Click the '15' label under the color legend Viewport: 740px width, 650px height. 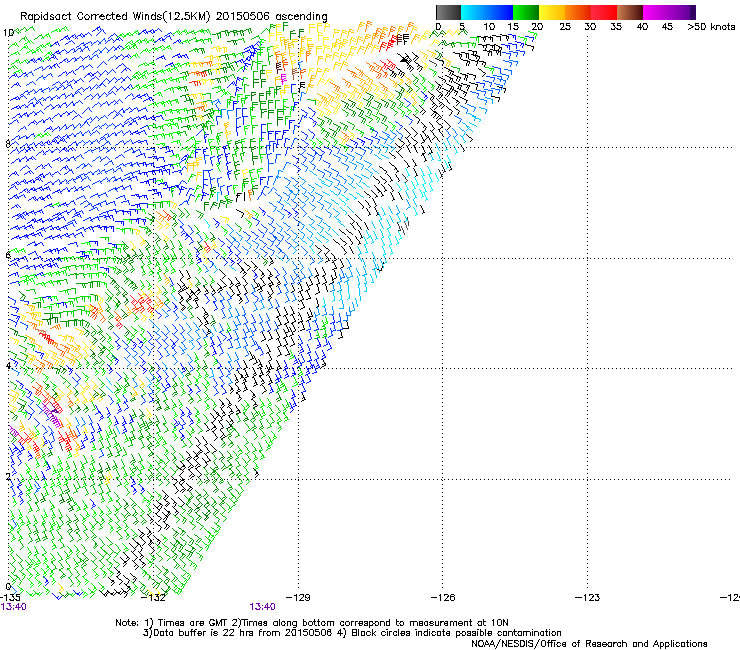(x=513, y=27)
